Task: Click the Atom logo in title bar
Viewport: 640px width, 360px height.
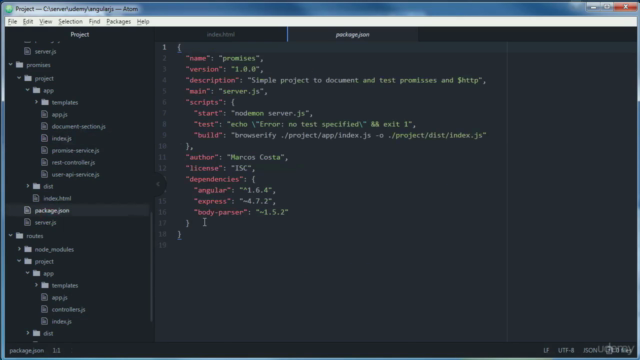Action: coord(9,9)
